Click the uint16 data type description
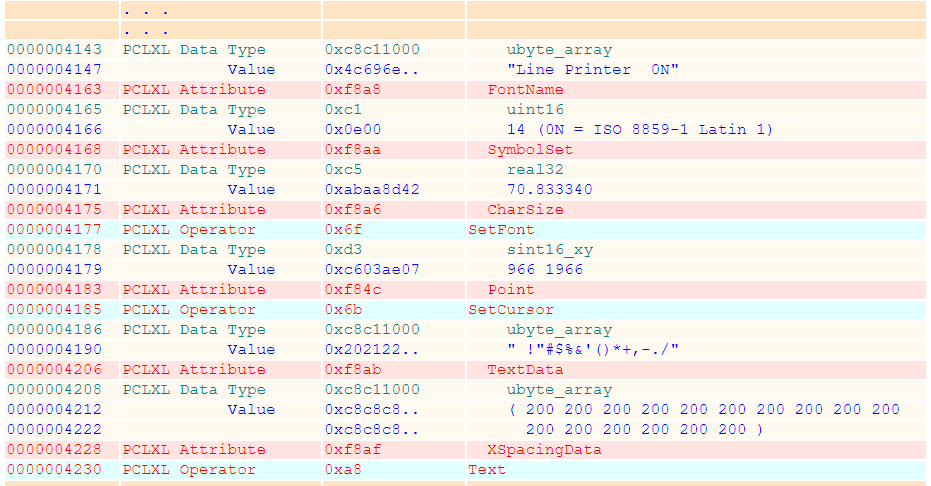 coord(535,109)
